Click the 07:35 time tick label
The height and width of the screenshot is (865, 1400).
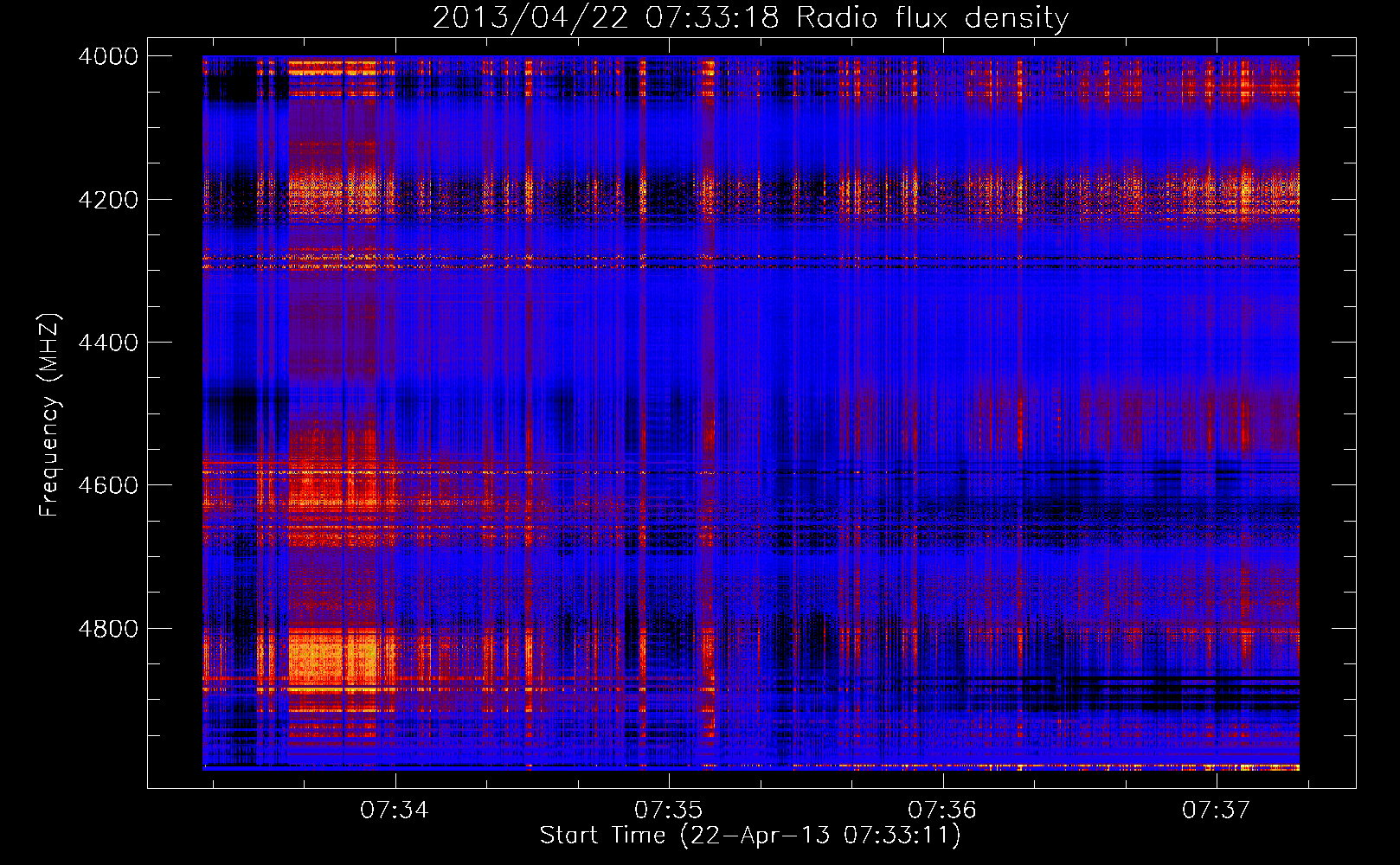(x=669, y=811)
